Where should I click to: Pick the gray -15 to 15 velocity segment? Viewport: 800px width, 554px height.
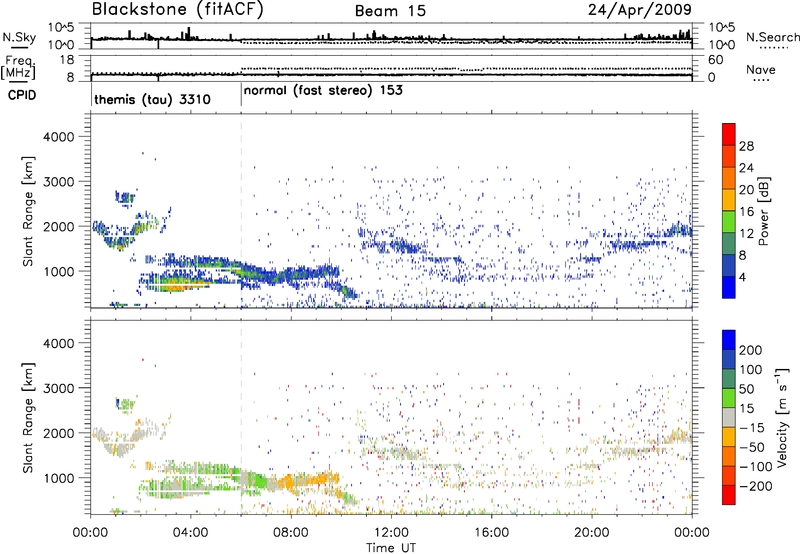point(729,418)
